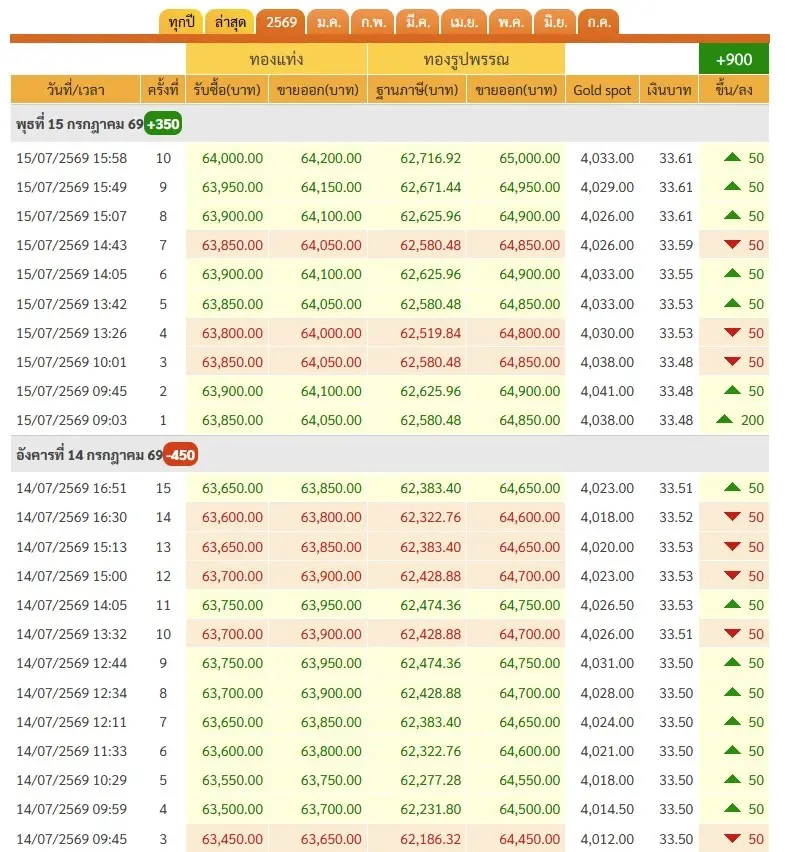Open the ก.พ. month tab

click(x=373, y=22)
